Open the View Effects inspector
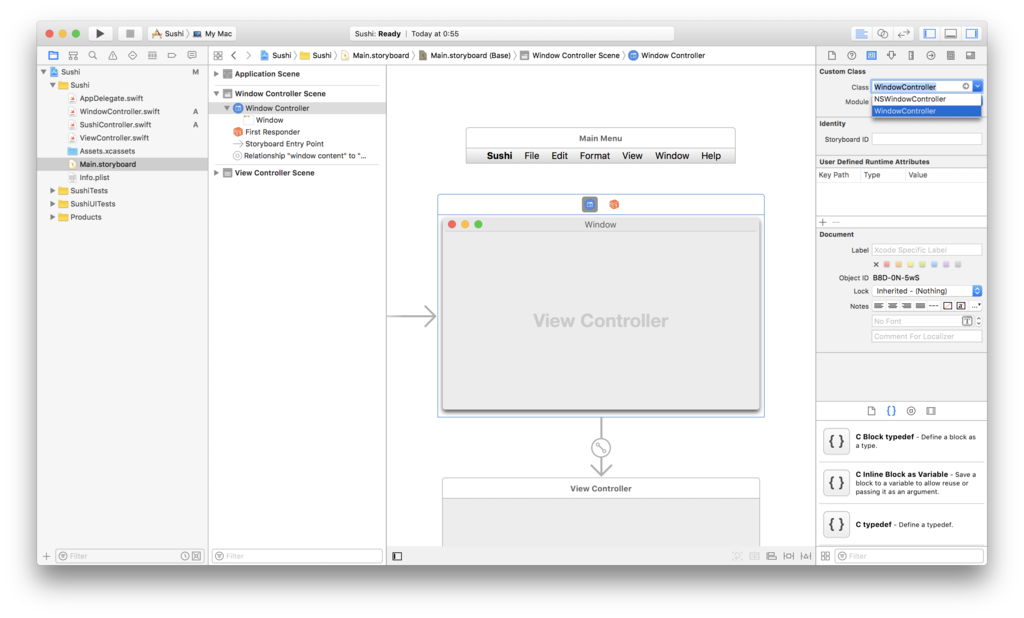The height and width of the screenshot is (618, 1024). coord(970,56)
